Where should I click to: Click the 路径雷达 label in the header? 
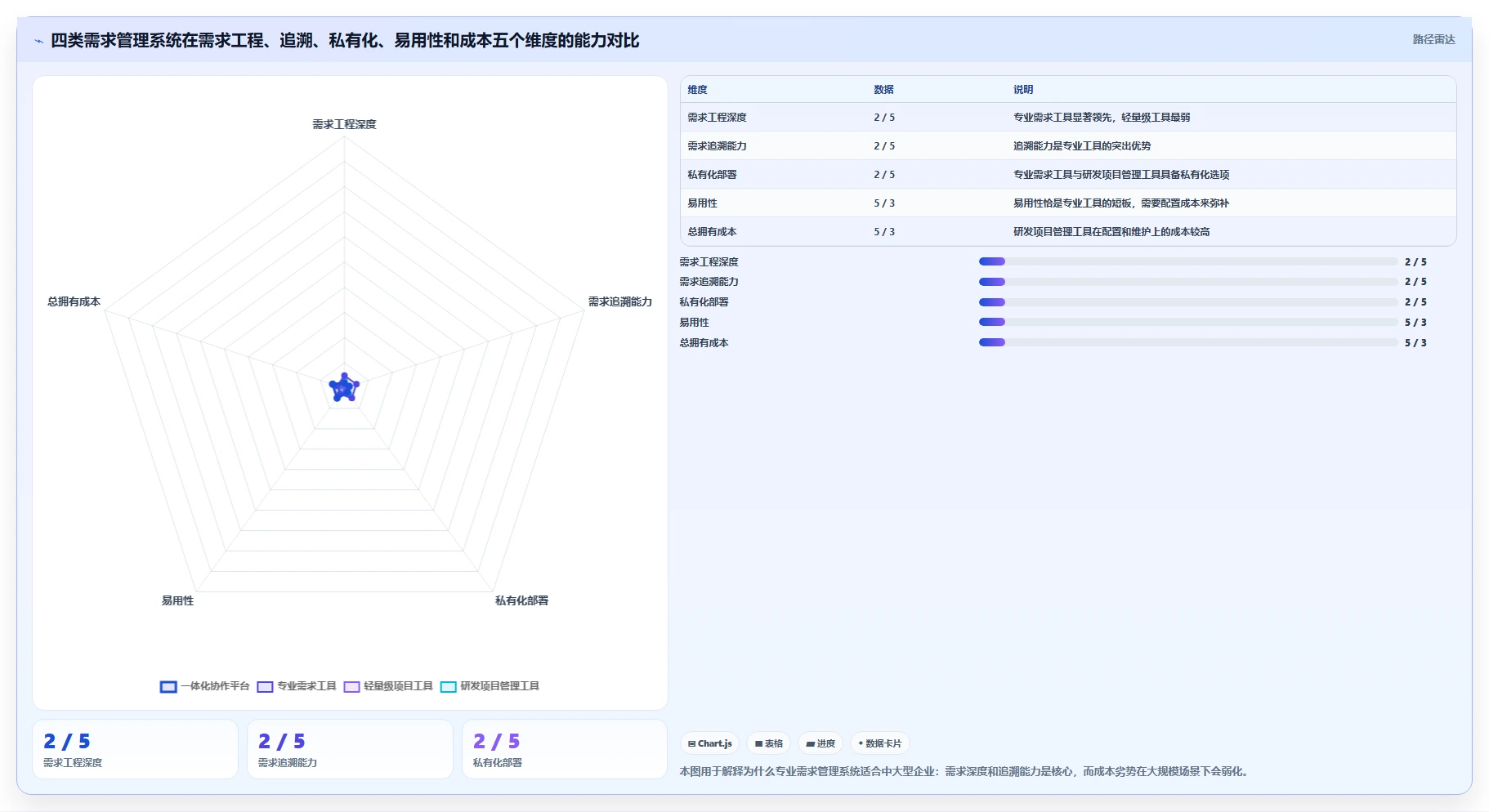pos(1433,39)
